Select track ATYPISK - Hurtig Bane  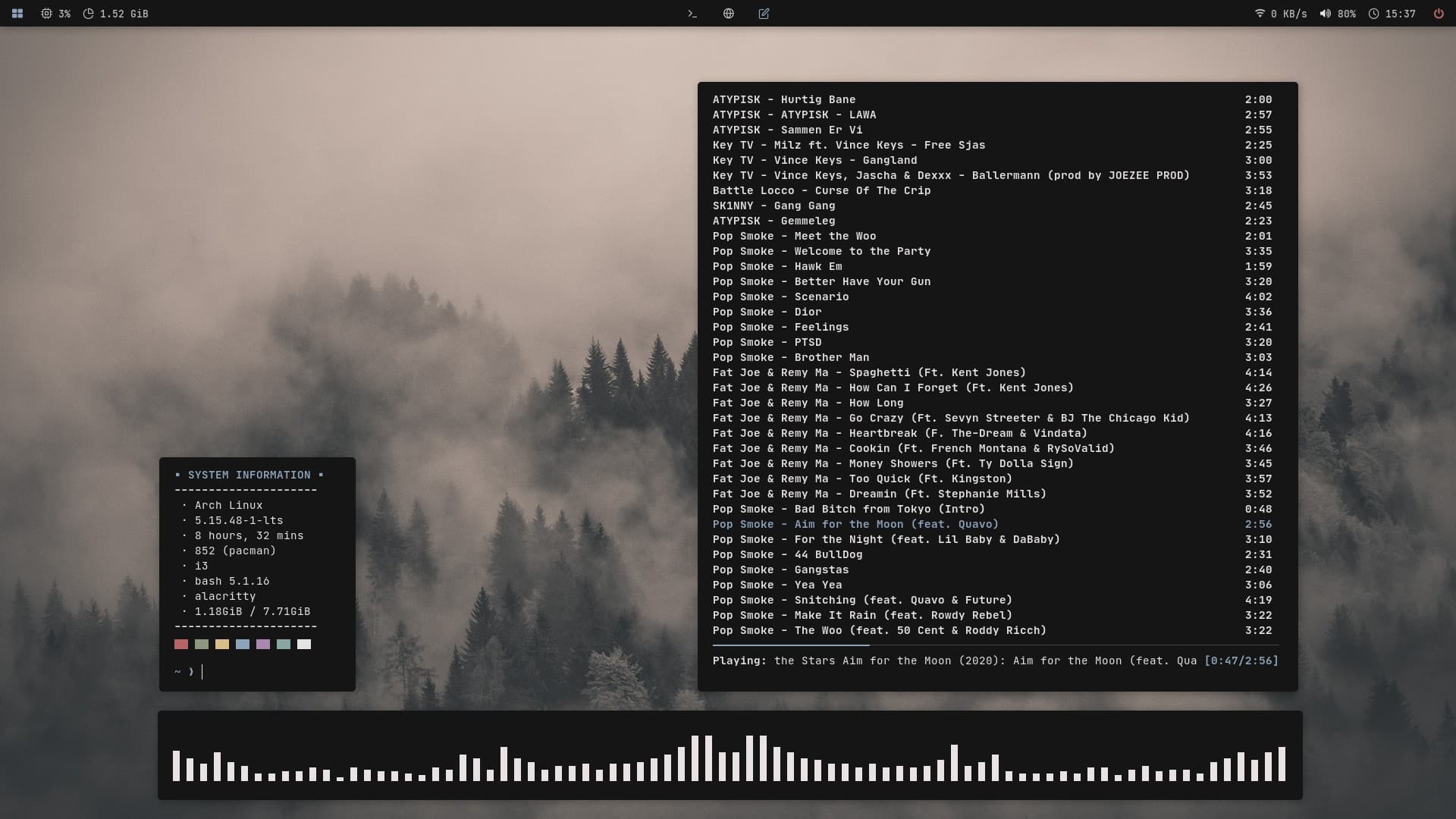click(993, 99)
